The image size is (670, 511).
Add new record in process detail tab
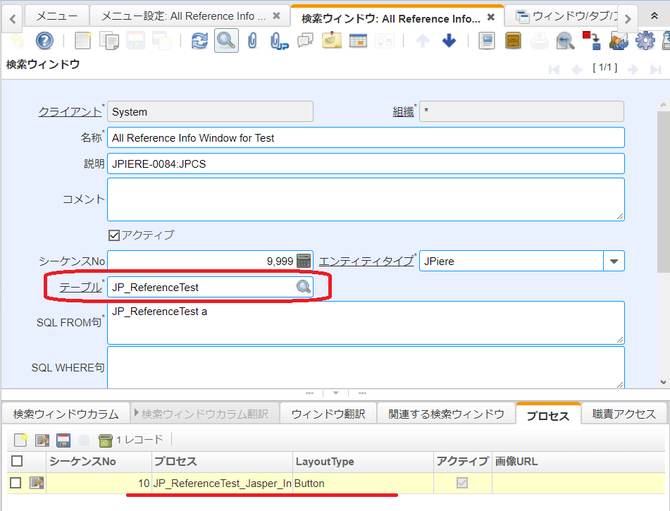pos(21,440)
